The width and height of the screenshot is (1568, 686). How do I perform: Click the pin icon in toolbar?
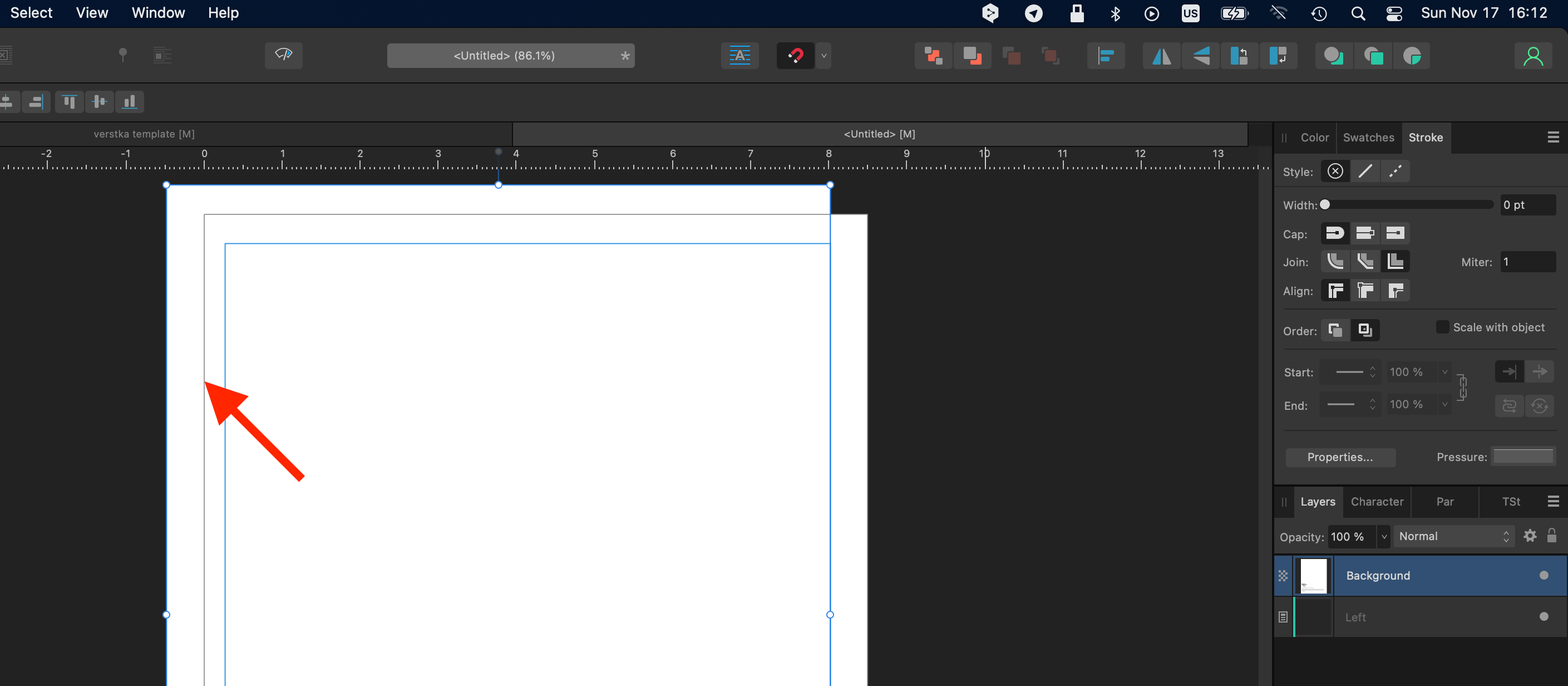click(x=122, y=56)
